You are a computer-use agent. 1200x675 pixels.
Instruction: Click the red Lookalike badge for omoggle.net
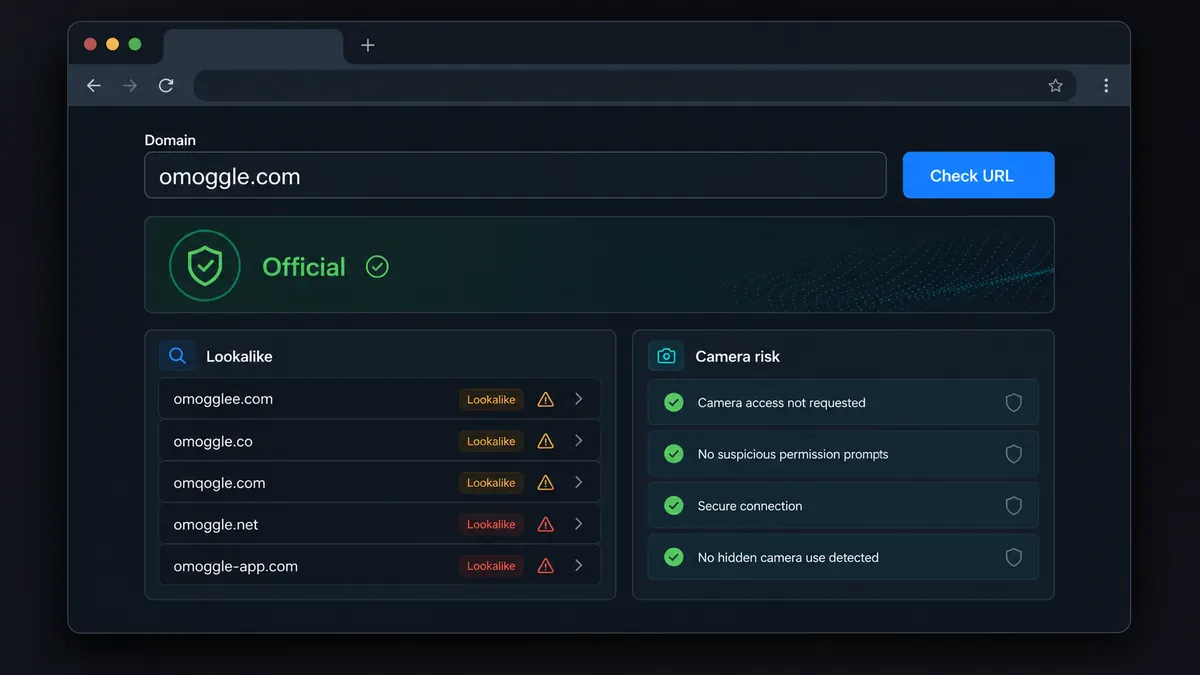tap(491, 524)
